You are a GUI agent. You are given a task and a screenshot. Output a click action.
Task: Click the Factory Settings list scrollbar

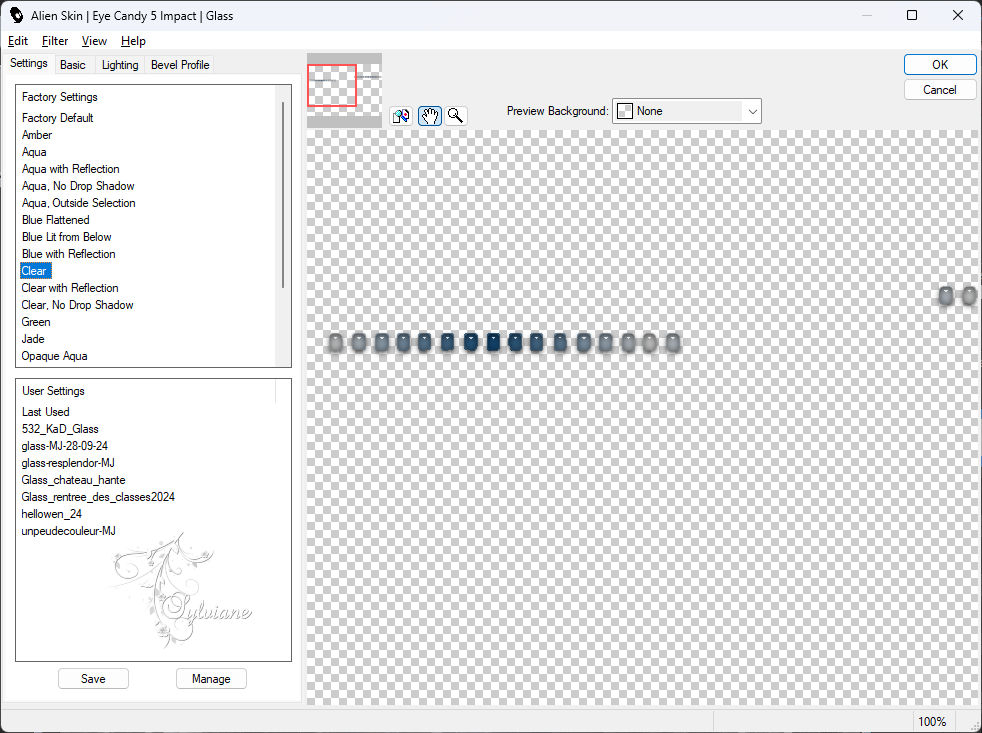pyautogui.click(x=283, y=195)
